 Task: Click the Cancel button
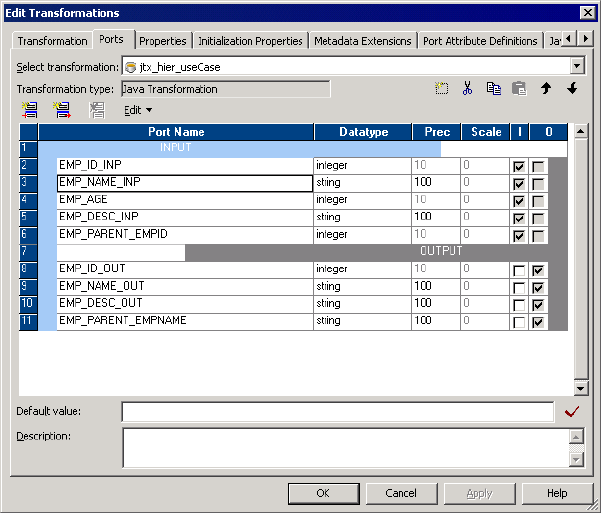click(401, 493)
